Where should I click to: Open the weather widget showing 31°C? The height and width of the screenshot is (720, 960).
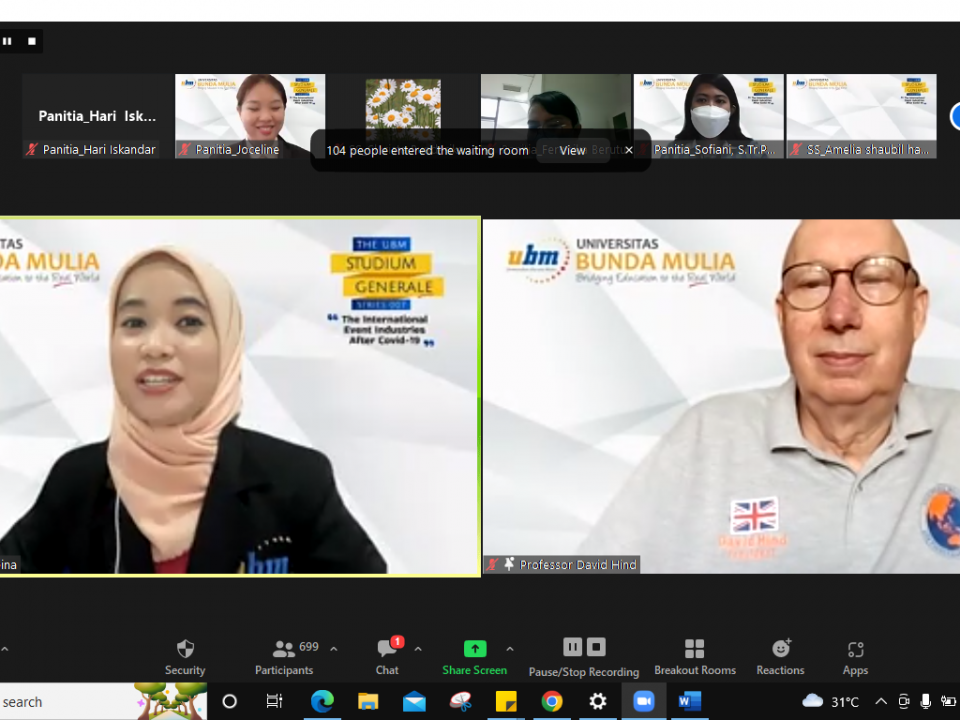(x=831, y=702)
